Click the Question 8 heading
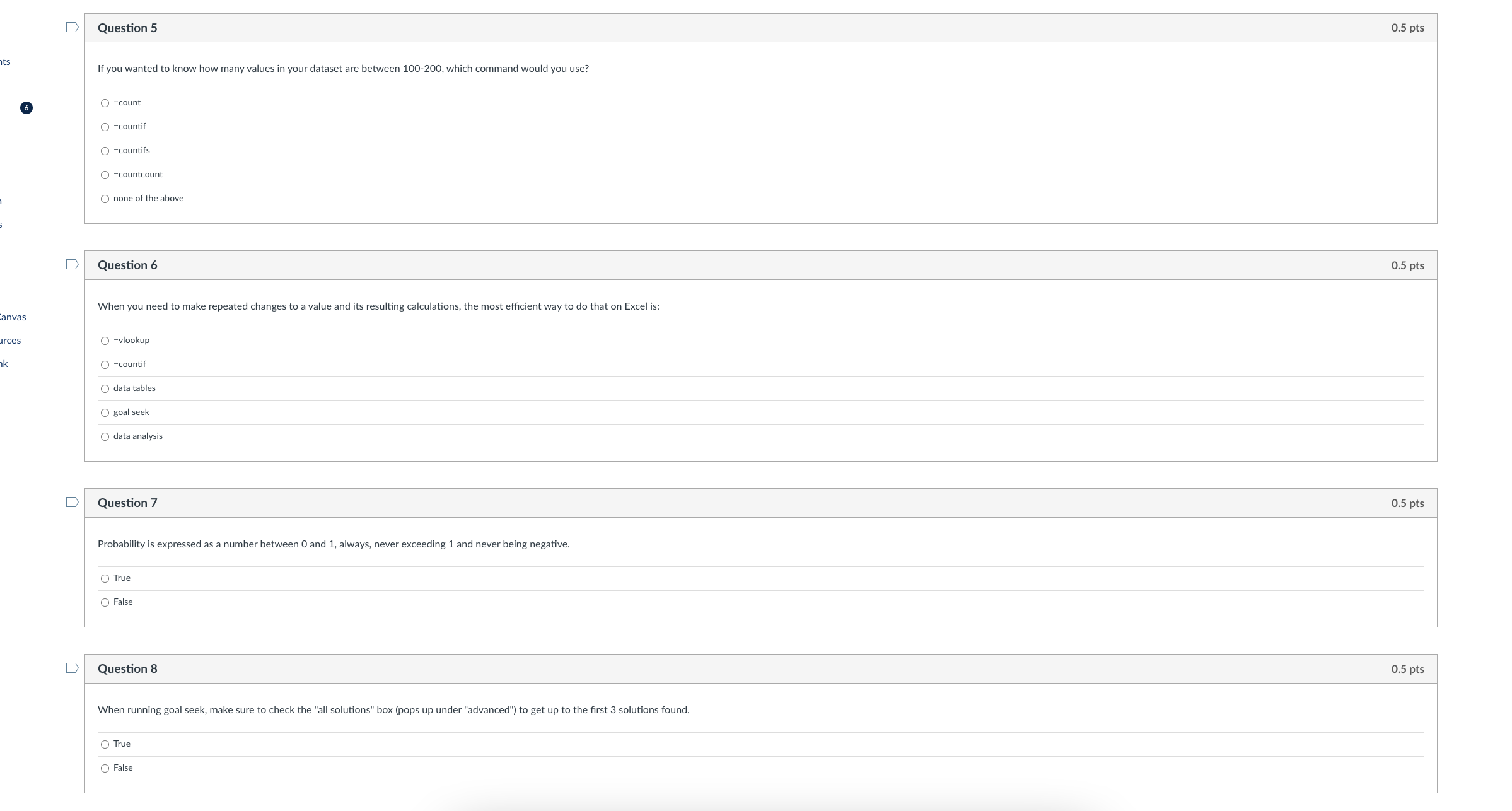The image size is (1512, 811). (x=127, y=669)
